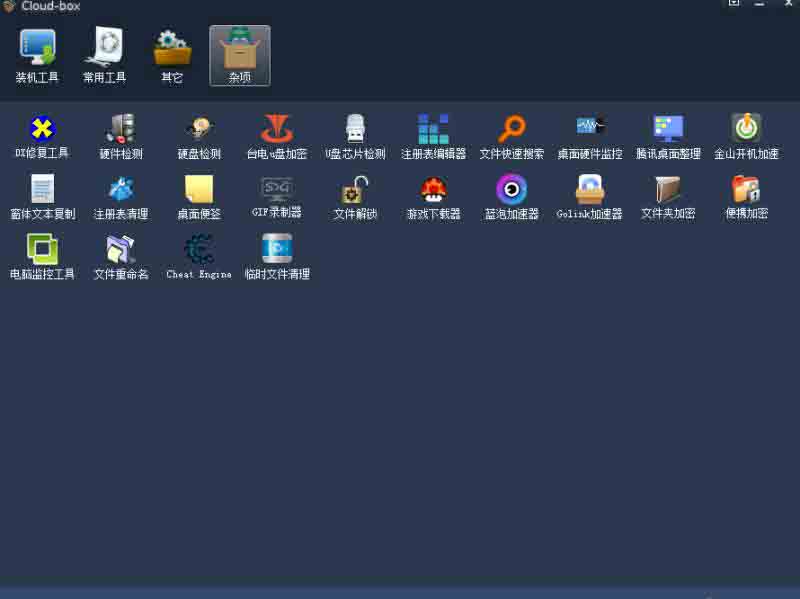Launch 台电u盘加密 tool

coord(277,137)
